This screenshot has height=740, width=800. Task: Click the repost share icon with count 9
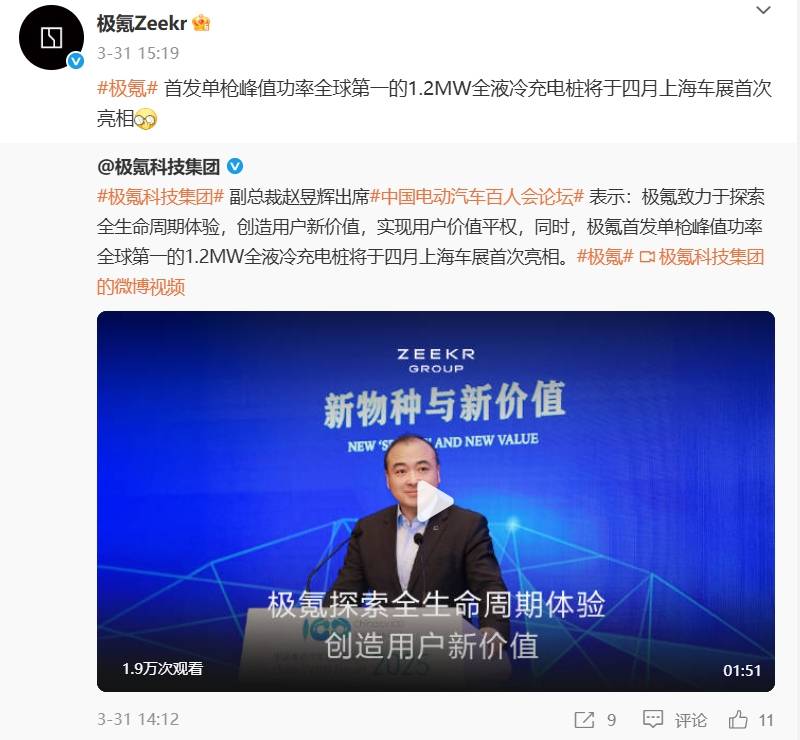point(584,720)
